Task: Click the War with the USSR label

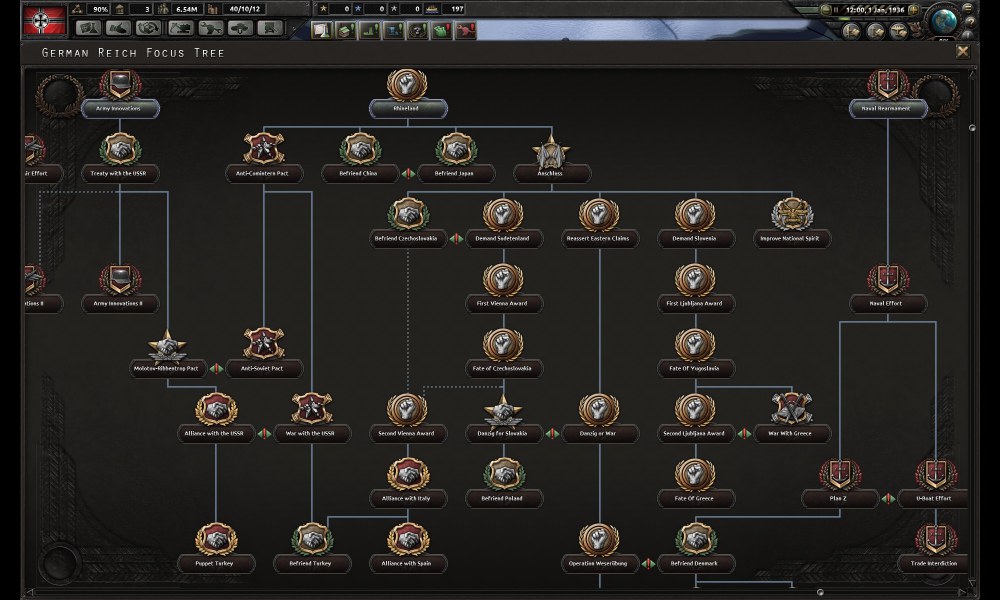Action: click(311, 434)
